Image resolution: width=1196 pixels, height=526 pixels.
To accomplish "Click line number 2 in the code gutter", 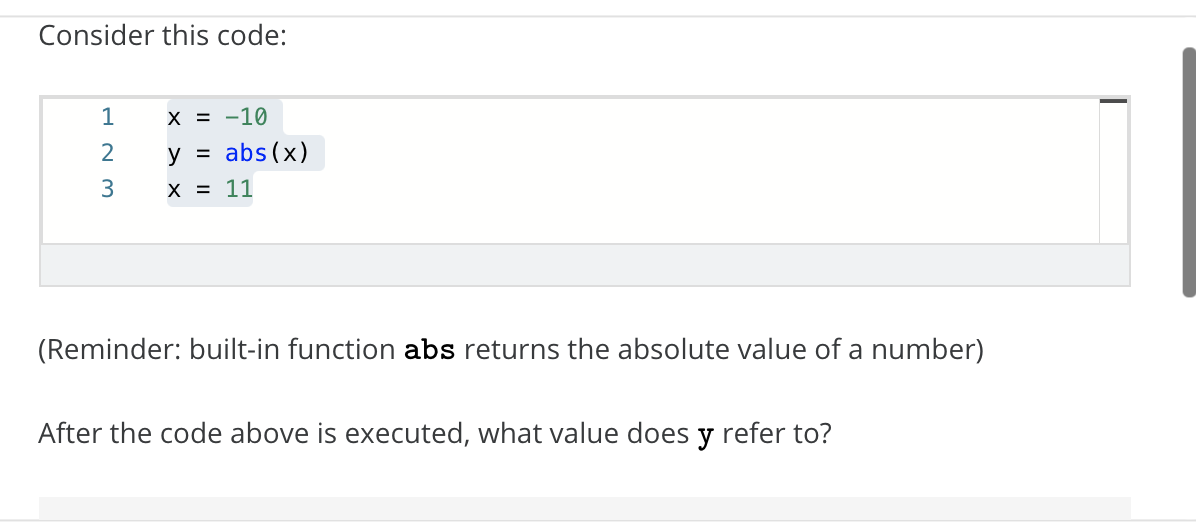I will 108,153.
